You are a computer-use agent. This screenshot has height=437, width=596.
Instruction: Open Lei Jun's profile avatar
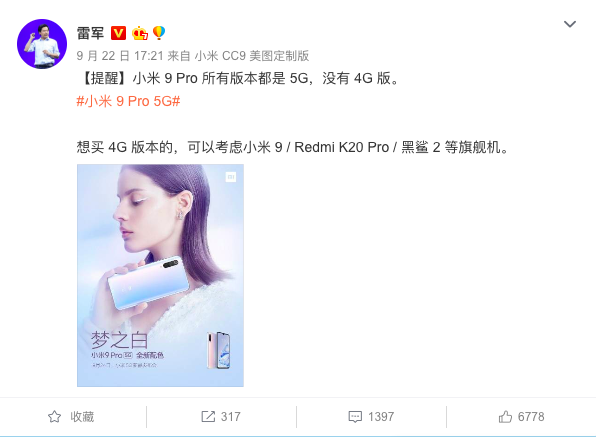[42, 44]
